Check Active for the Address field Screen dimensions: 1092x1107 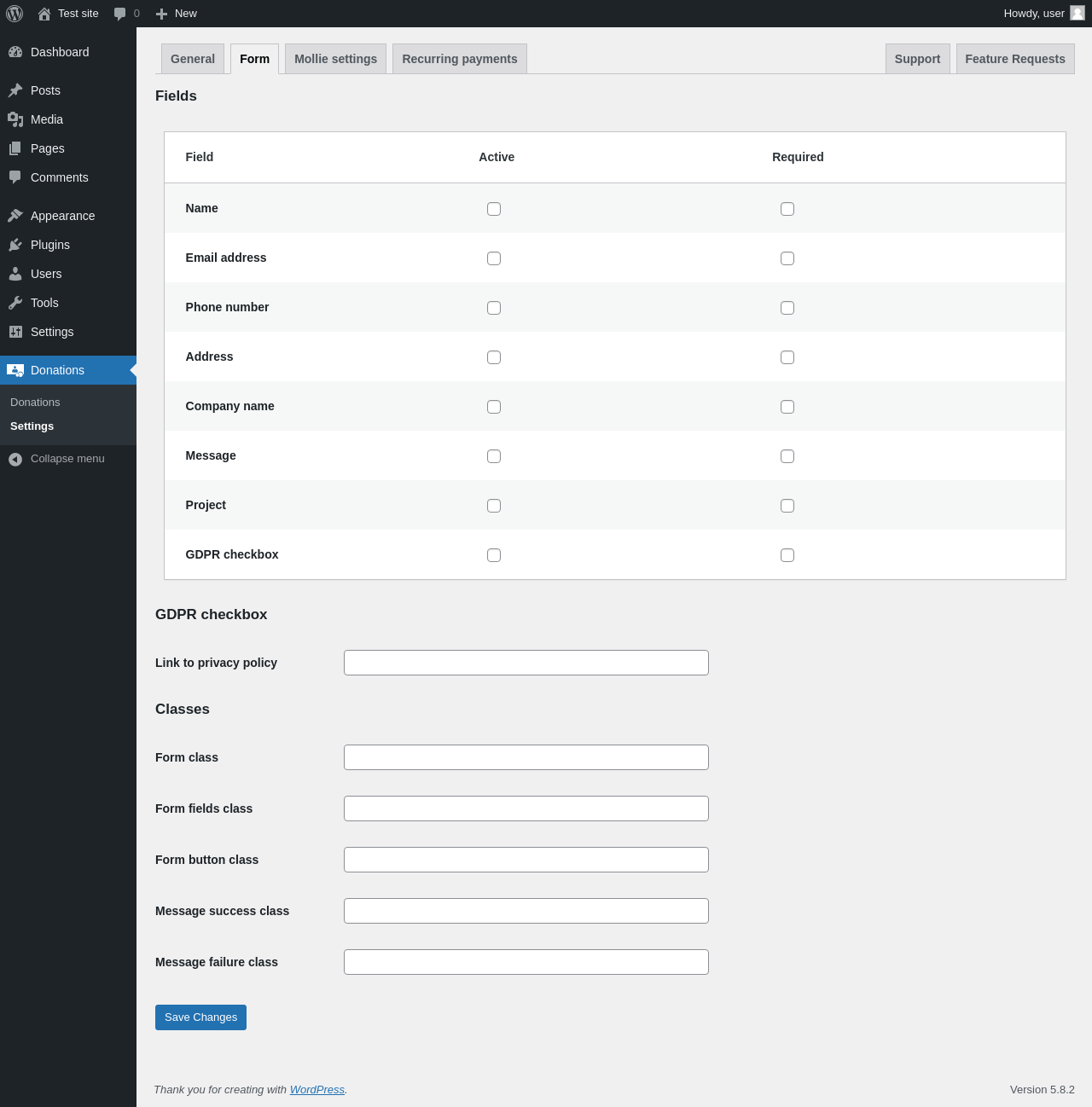click(494, 357)
